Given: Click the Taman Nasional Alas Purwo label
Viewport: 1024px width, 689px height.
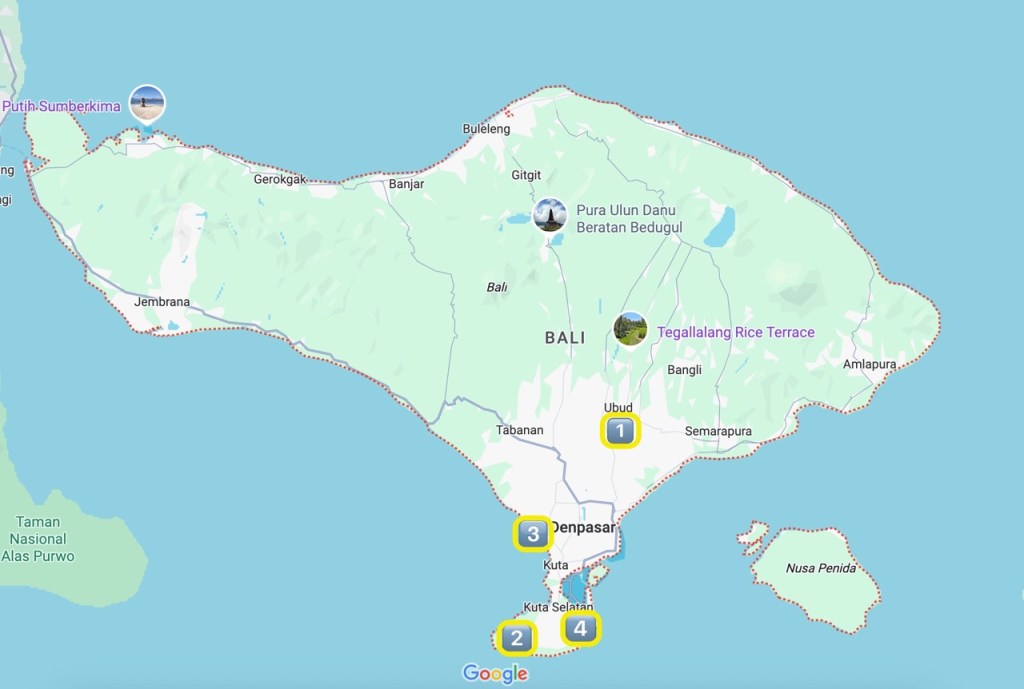Looking at the screenshot, I should [x=38, y=539].
